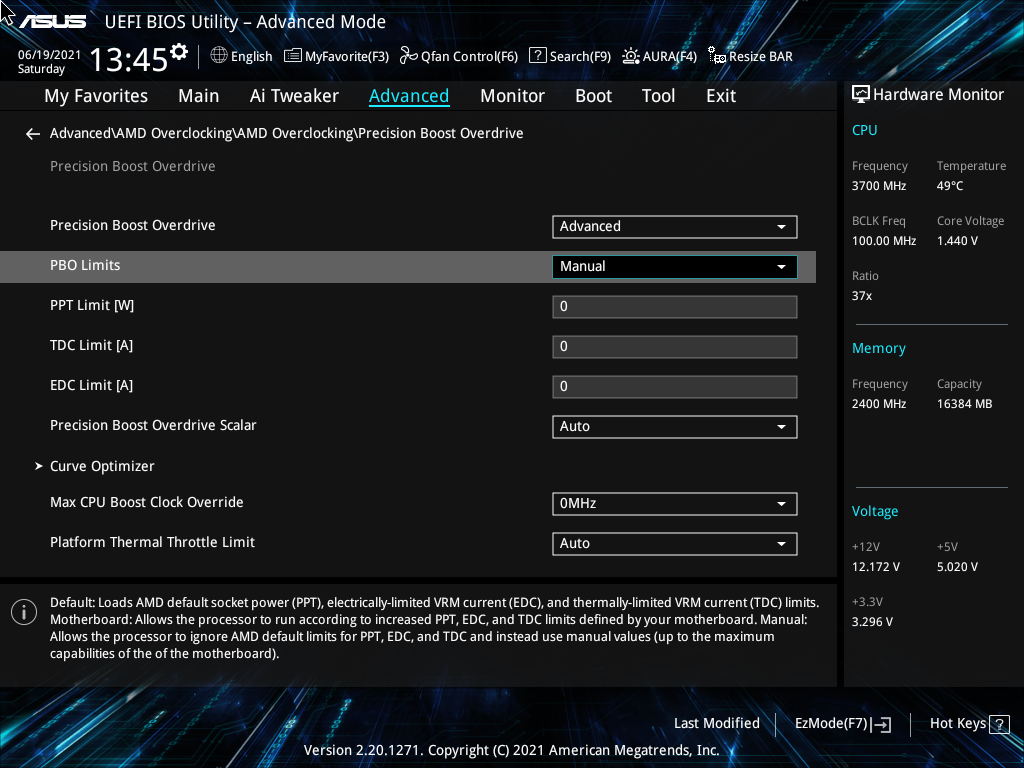Click the 12.172 V reading
1024x768 pixels.
point(875,567)
